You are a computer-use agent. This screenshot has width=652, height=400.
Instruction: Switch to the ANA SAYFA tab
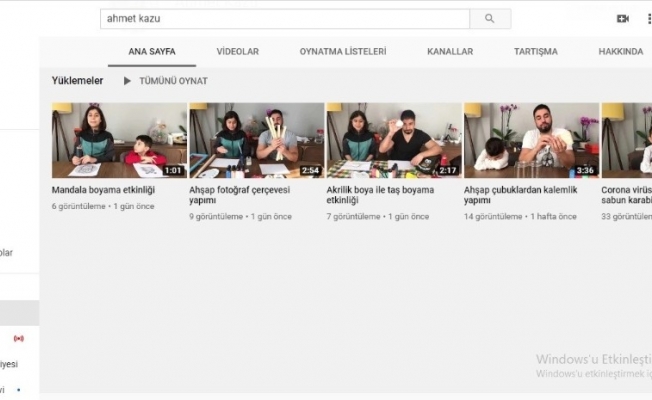click(152, 52)
